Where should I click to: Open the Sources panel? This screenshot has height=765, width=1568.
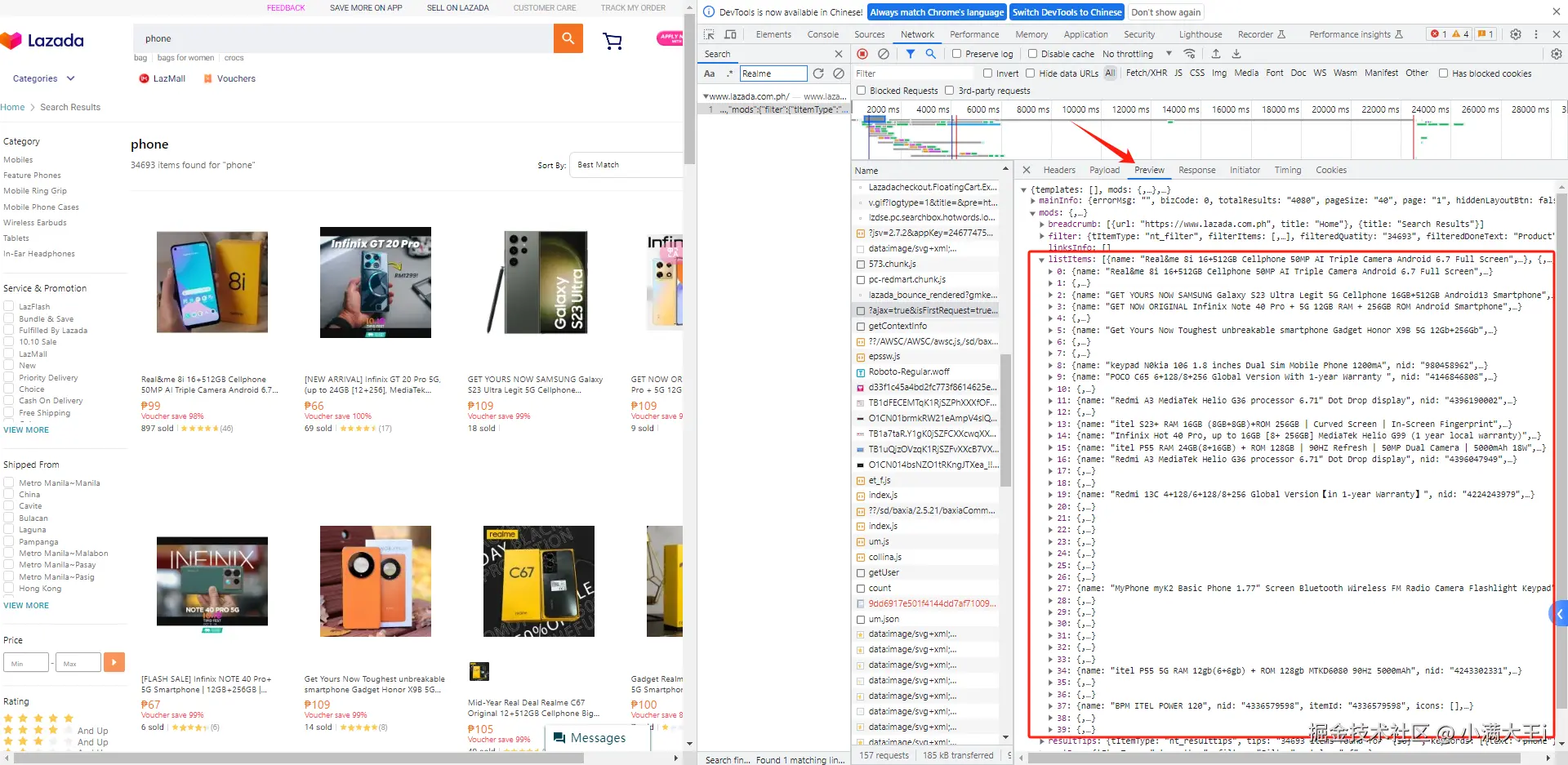pos(870,34)
